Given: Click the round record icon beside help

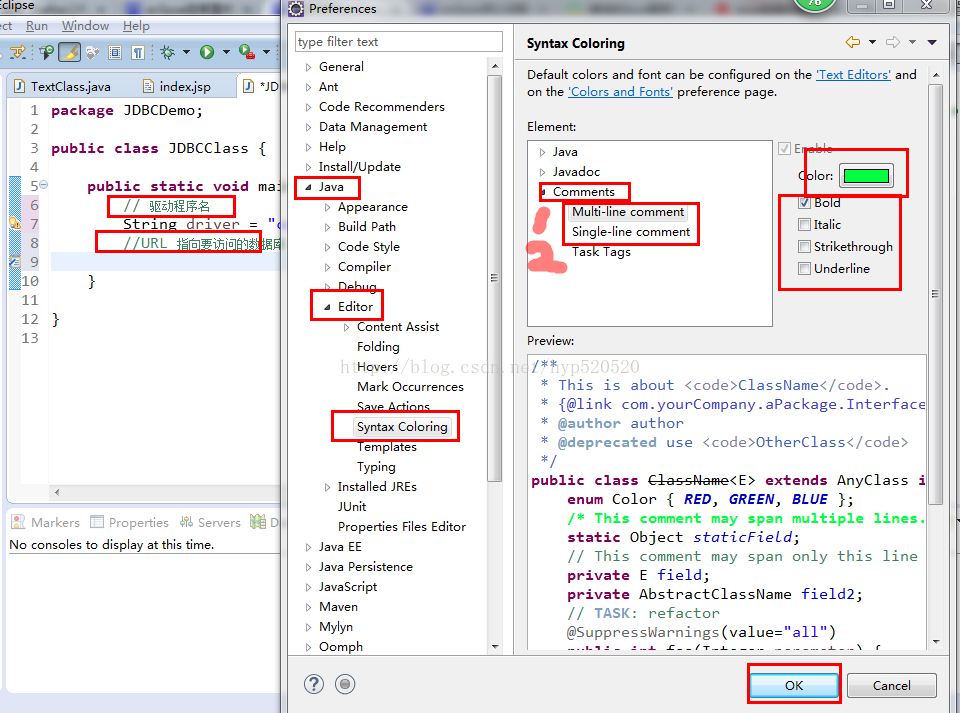Looking at the screenshot, I should click(x=345, y=684).
